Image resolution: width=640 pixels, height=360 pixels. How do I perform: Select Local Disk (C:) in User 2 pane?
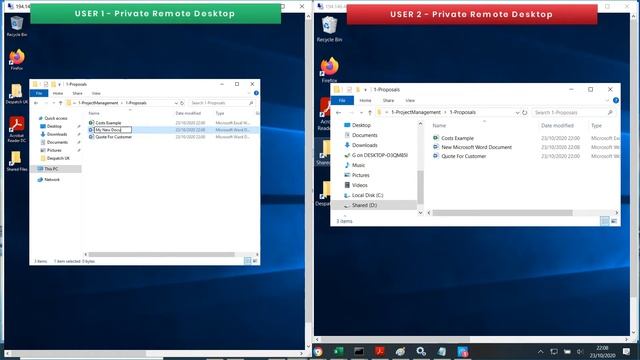(367, 195)
